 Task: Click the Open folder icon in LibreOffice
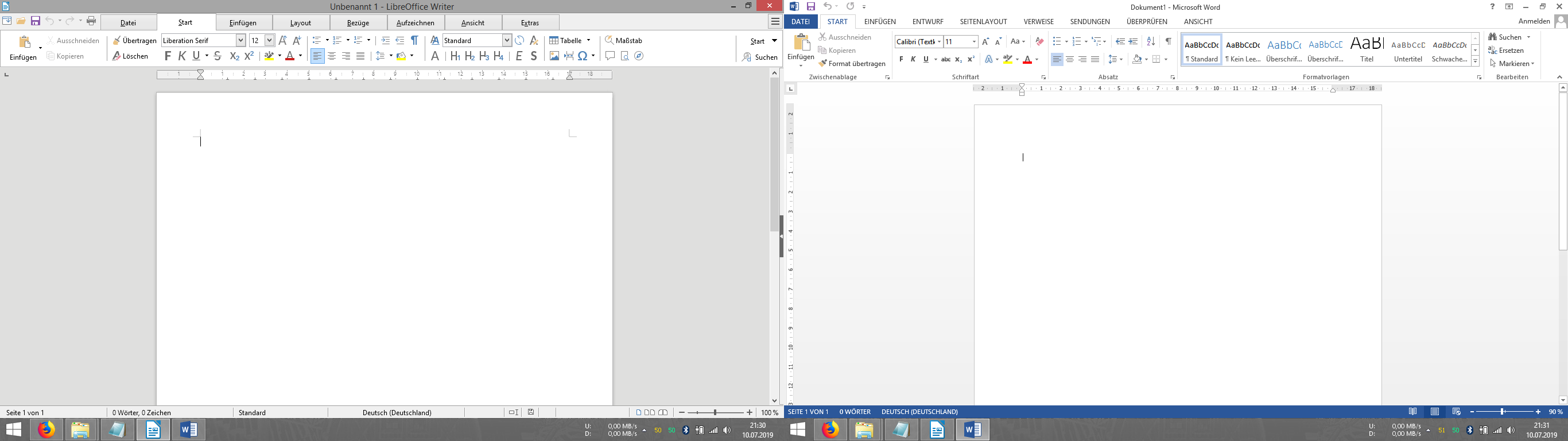21,21
